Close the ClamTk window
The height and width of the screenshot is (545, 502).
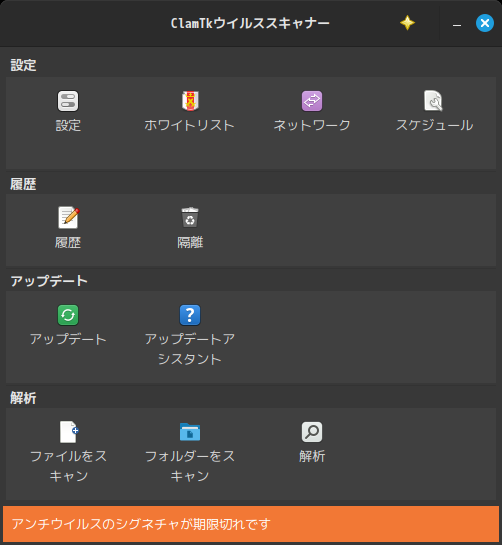[485, 23]
